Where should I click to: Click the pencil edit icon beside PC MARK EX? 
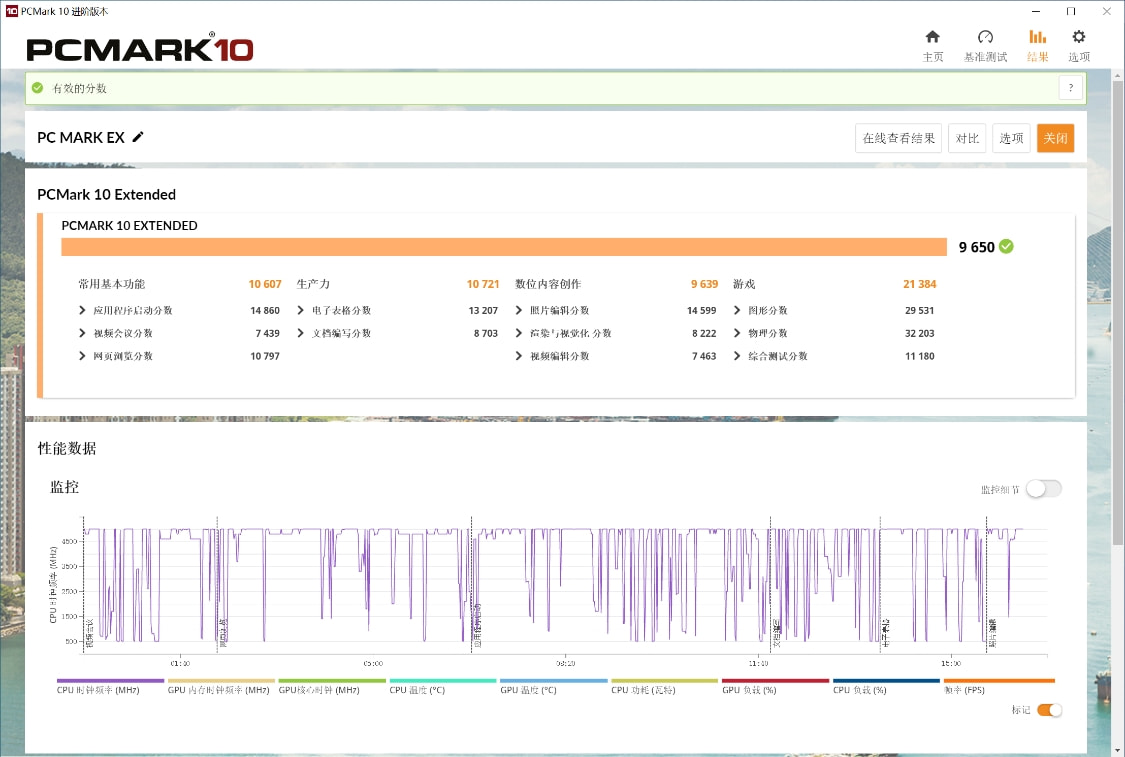pos(138,137)
